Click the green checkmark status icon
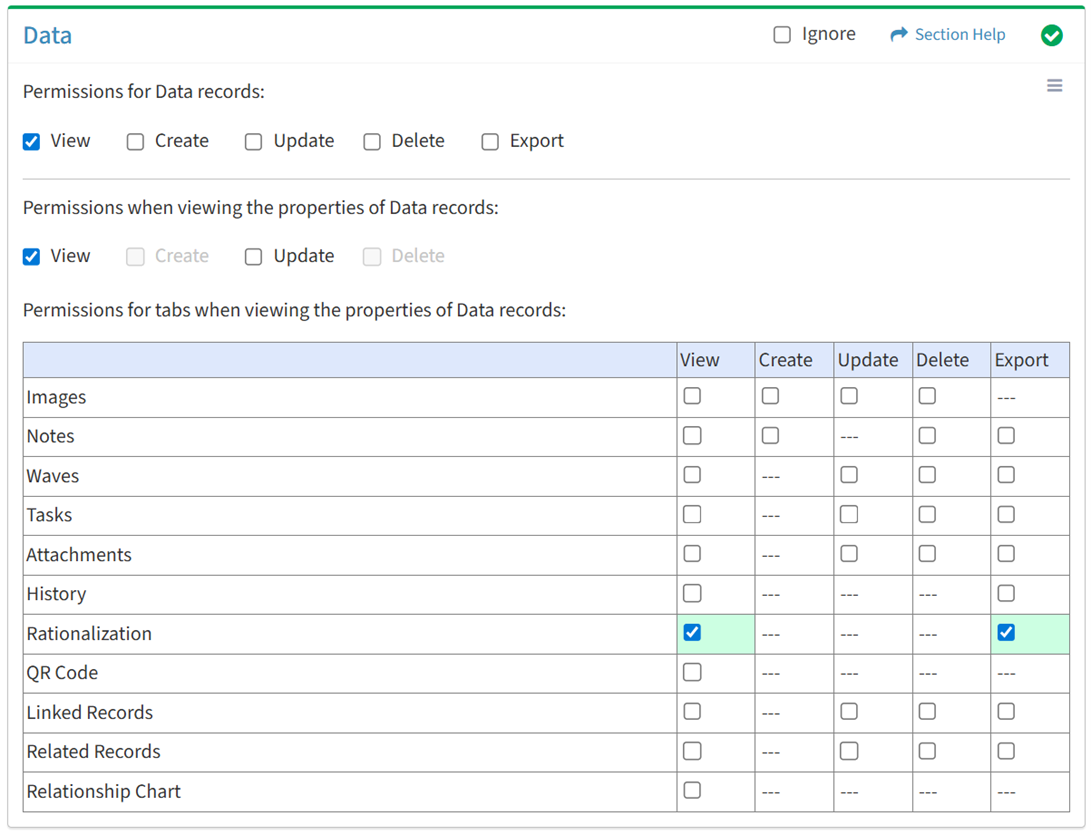 pos(1051,35)
